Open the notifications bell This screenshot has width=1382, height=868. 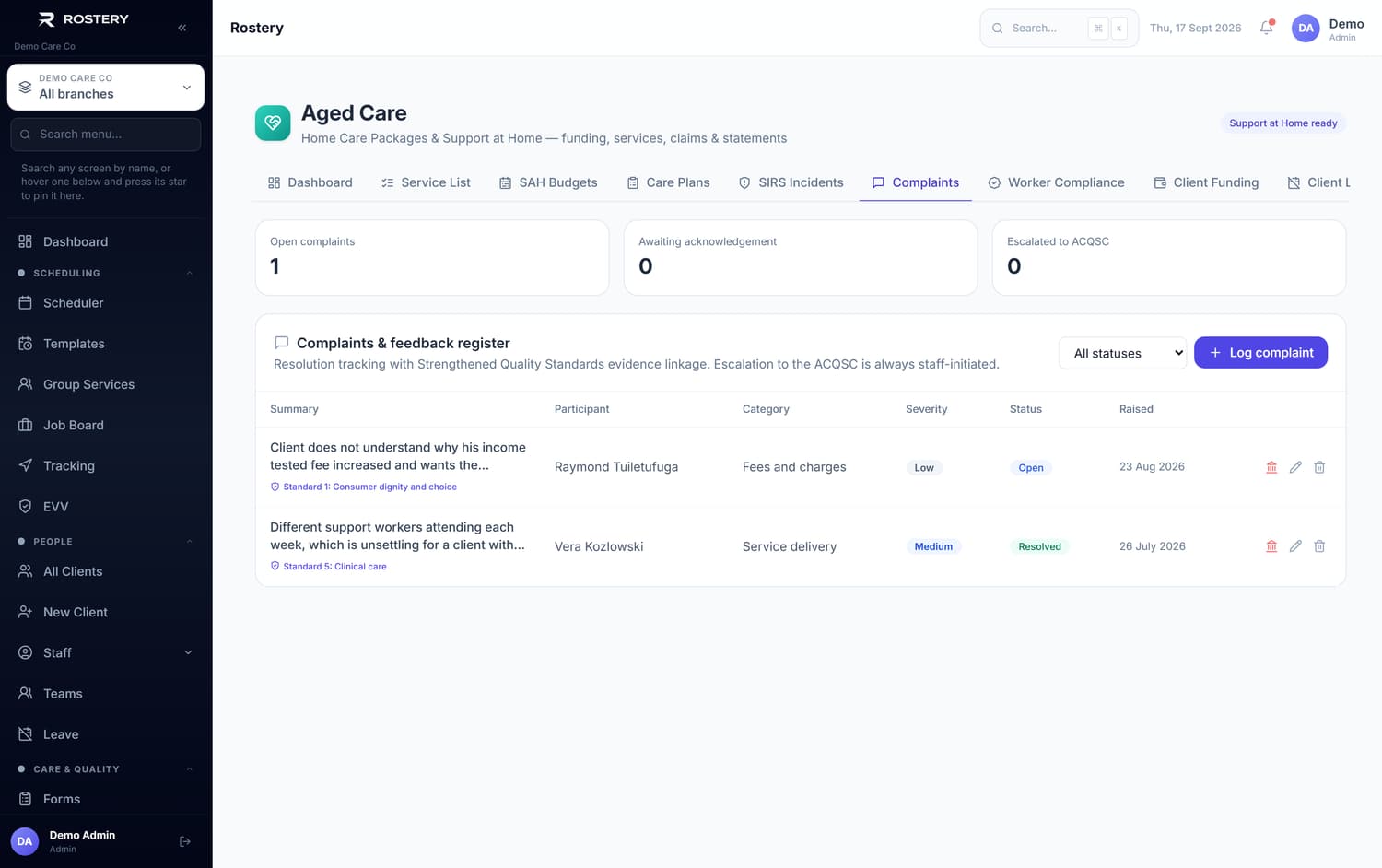(x=1267, y=28)
